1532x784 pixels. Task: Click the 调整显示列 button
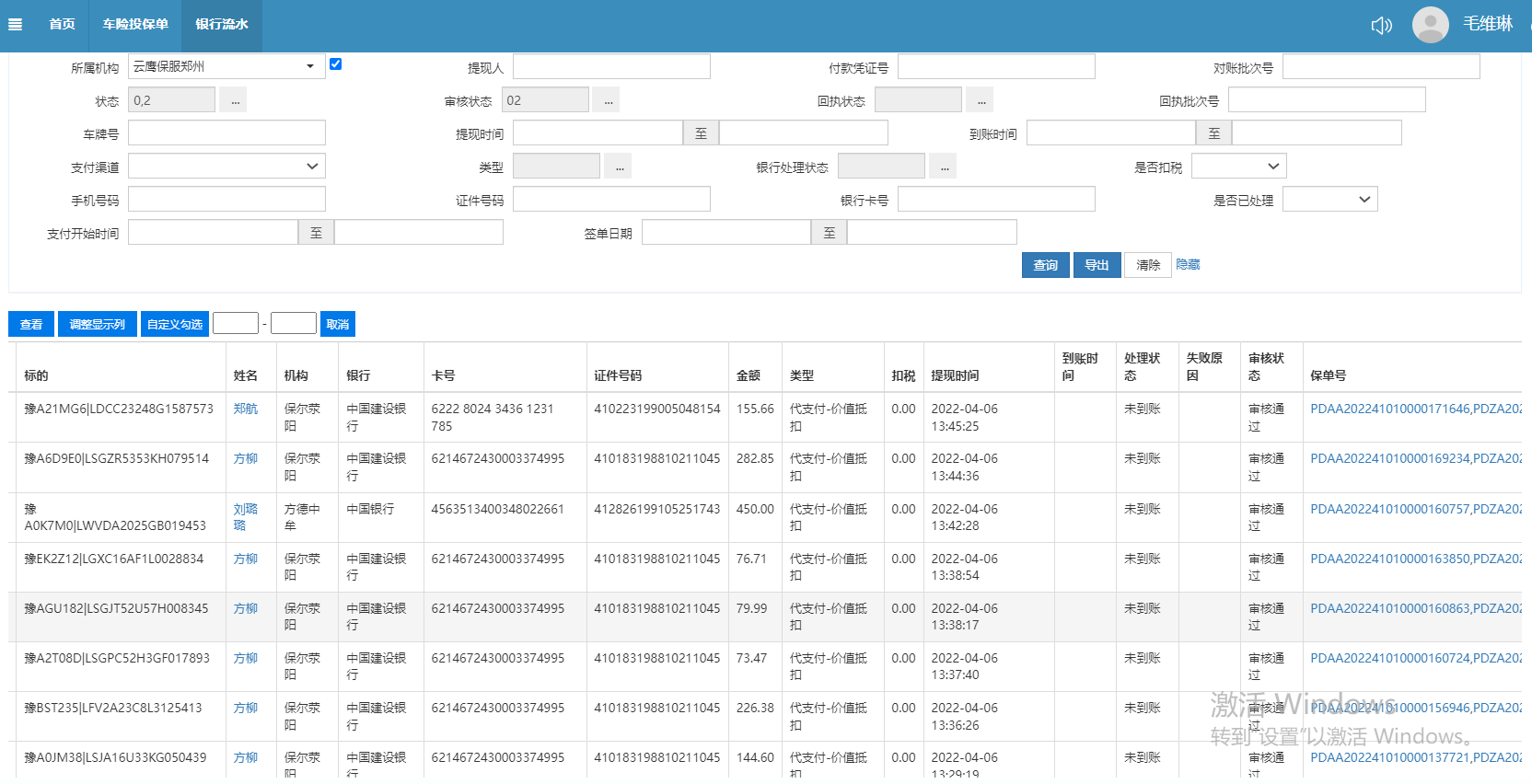[x=97, y=324]
